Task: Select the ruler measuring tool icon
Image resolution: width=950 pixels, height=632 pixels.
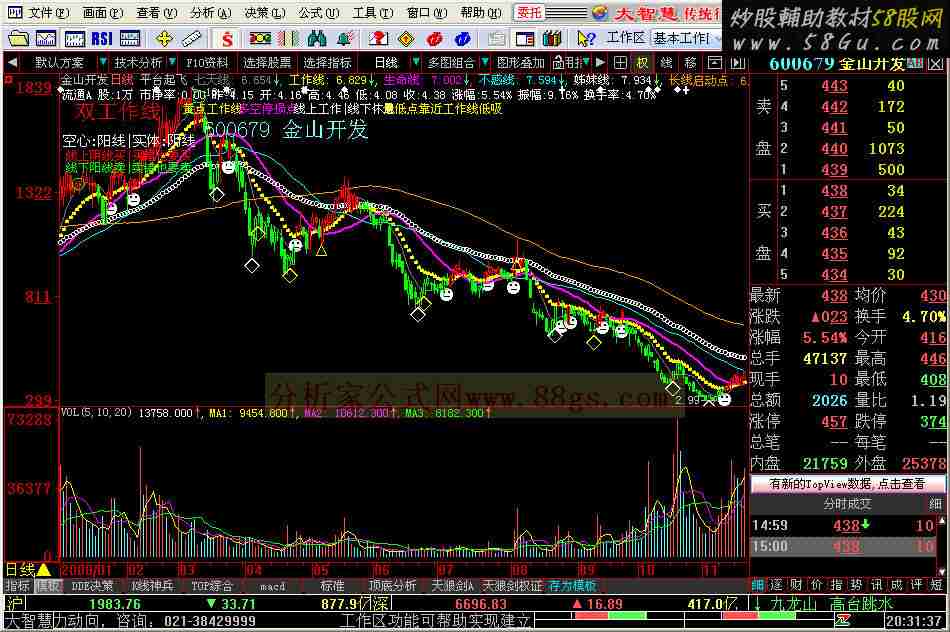Action: click(192, 39)
